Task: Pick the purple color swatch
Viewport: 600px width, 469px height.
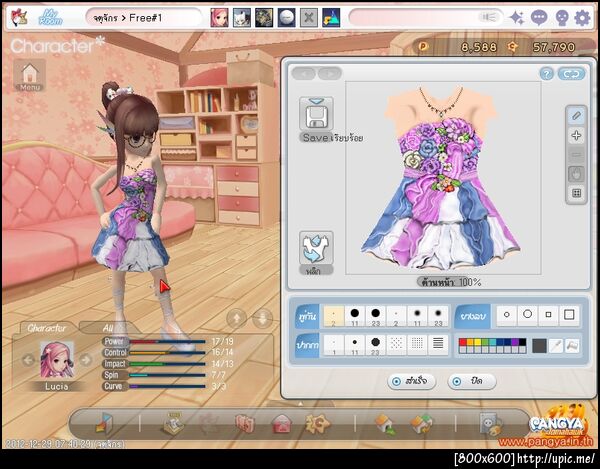Action: point(515,342)
